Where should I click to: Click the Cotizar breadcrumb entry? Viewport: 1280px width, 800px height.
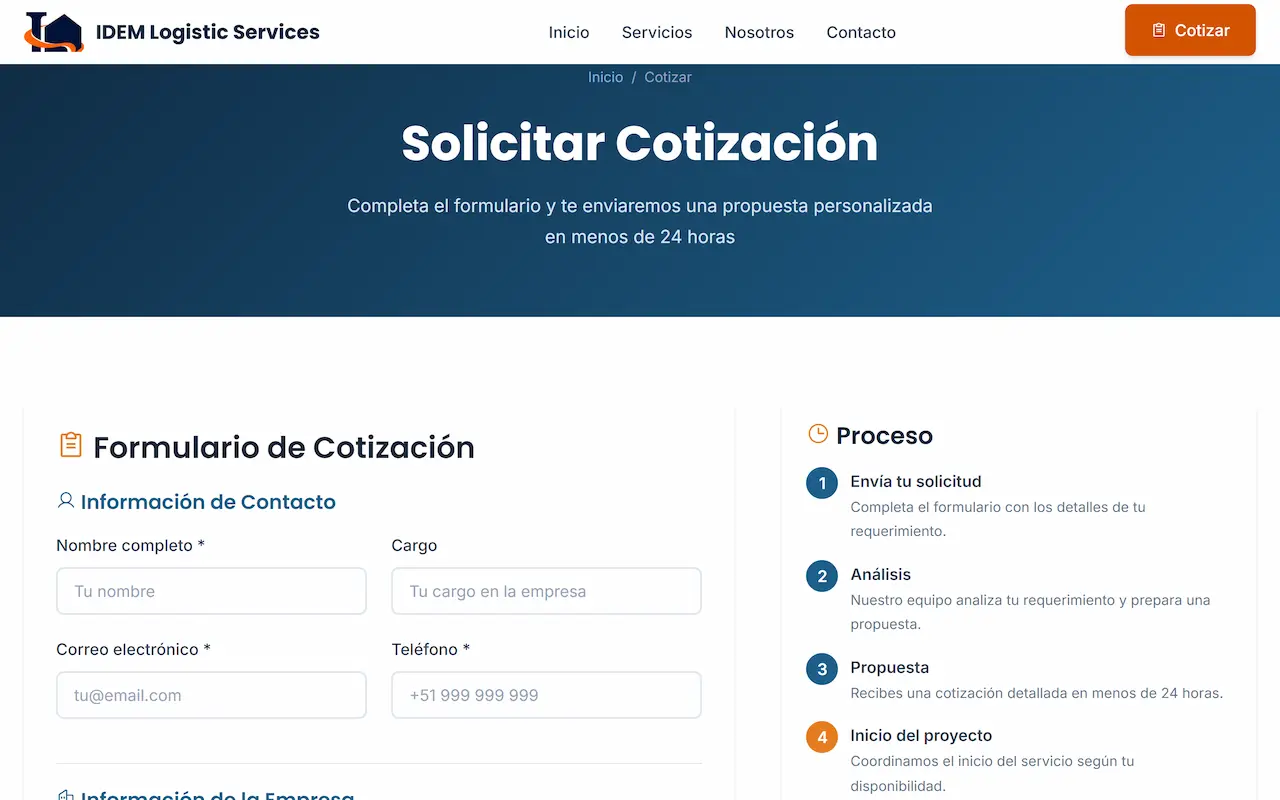pyautogui.click(x=668, y=77)
